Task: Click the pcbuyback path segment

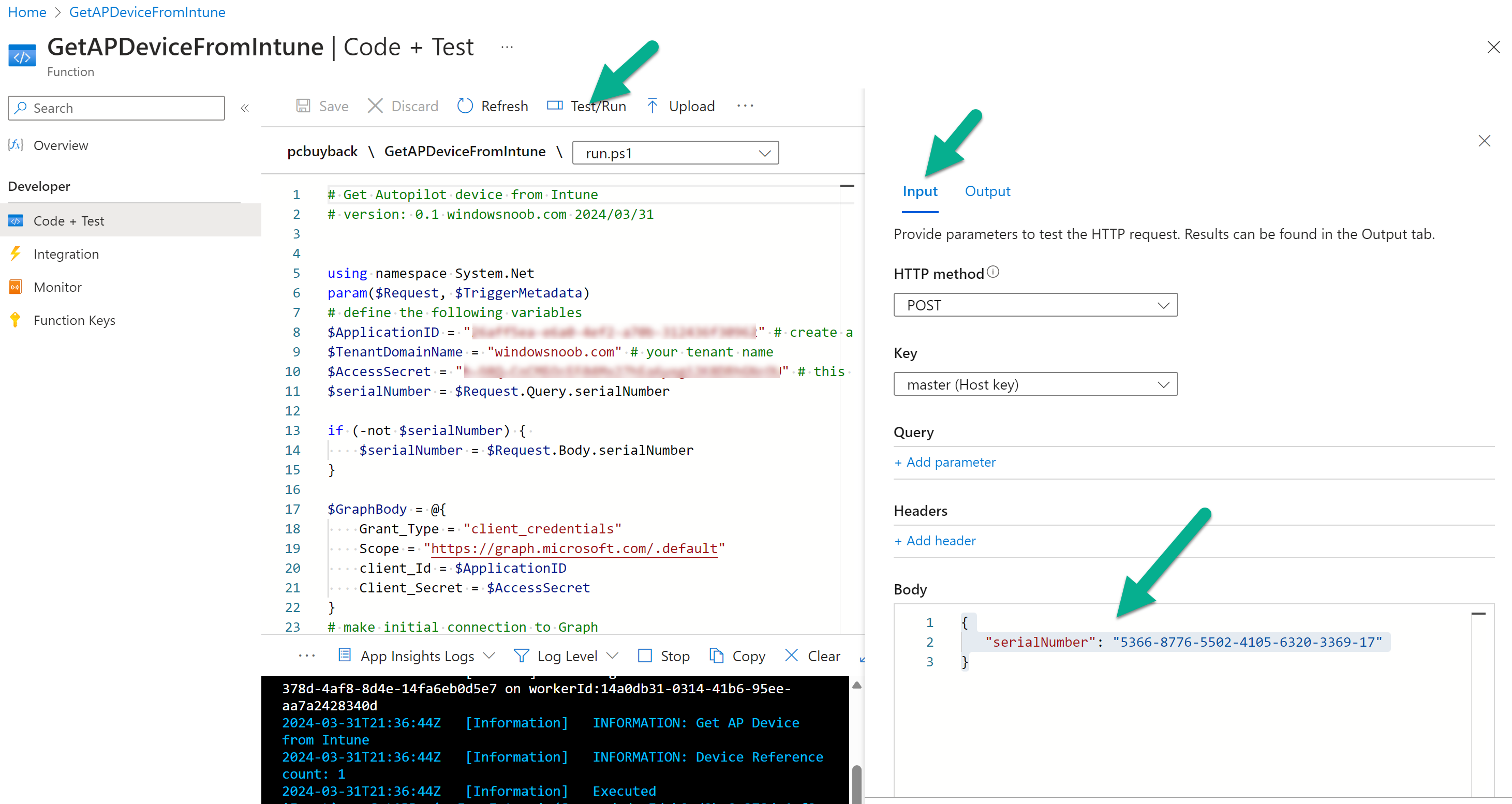Action: 322,152
